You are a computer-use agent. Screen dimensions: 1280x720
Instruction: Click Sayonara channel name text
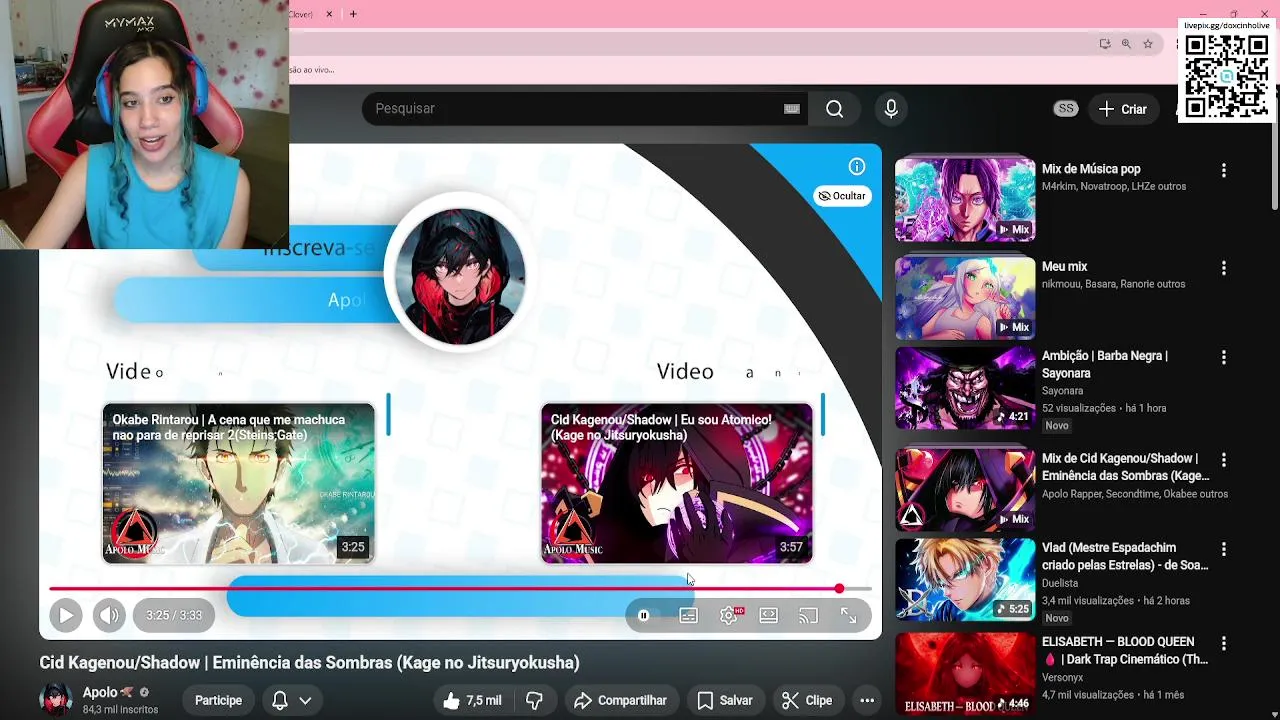click(1062, 391)
